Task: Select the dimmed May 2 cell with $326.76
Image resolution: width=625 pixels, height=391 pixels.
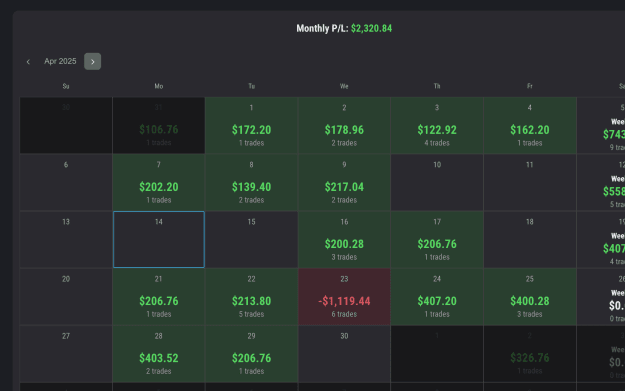Action: click(530, 354)
